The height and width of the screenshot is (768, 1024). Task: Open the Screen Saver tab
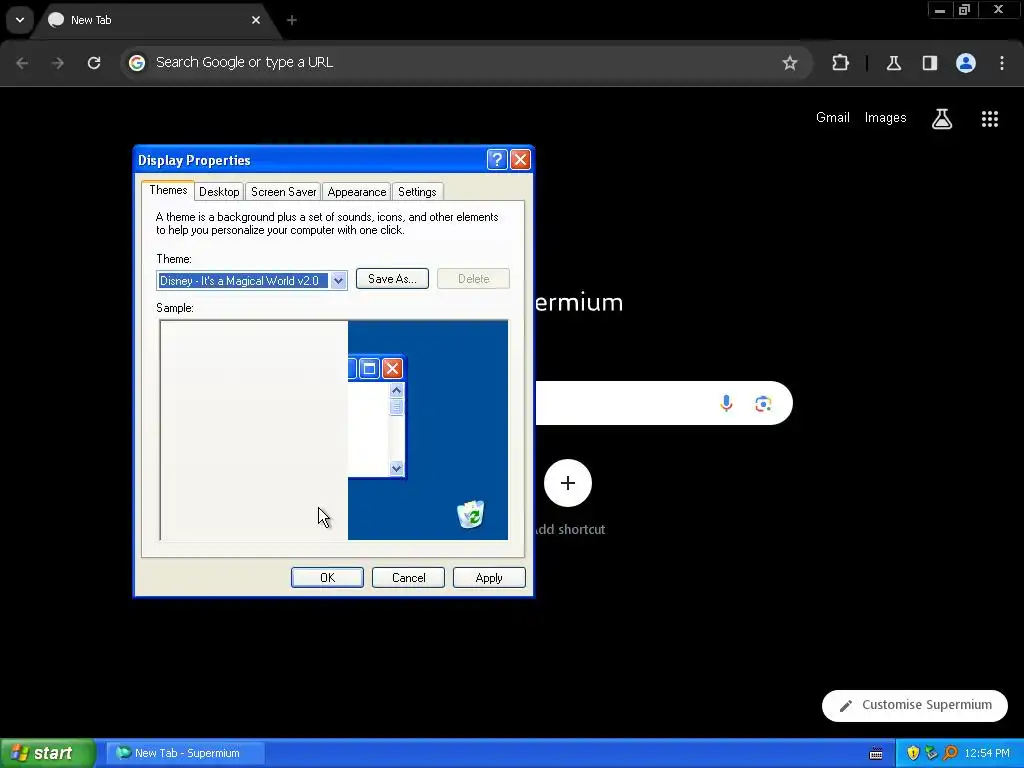point(283,191)
